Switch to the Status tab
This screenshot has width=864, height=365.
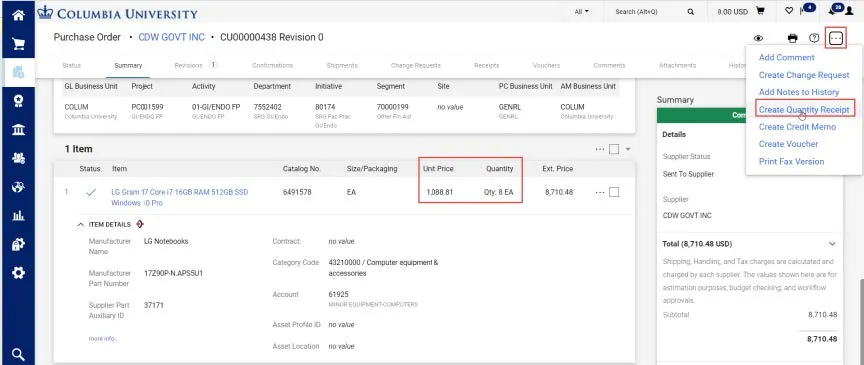[71, 65]
